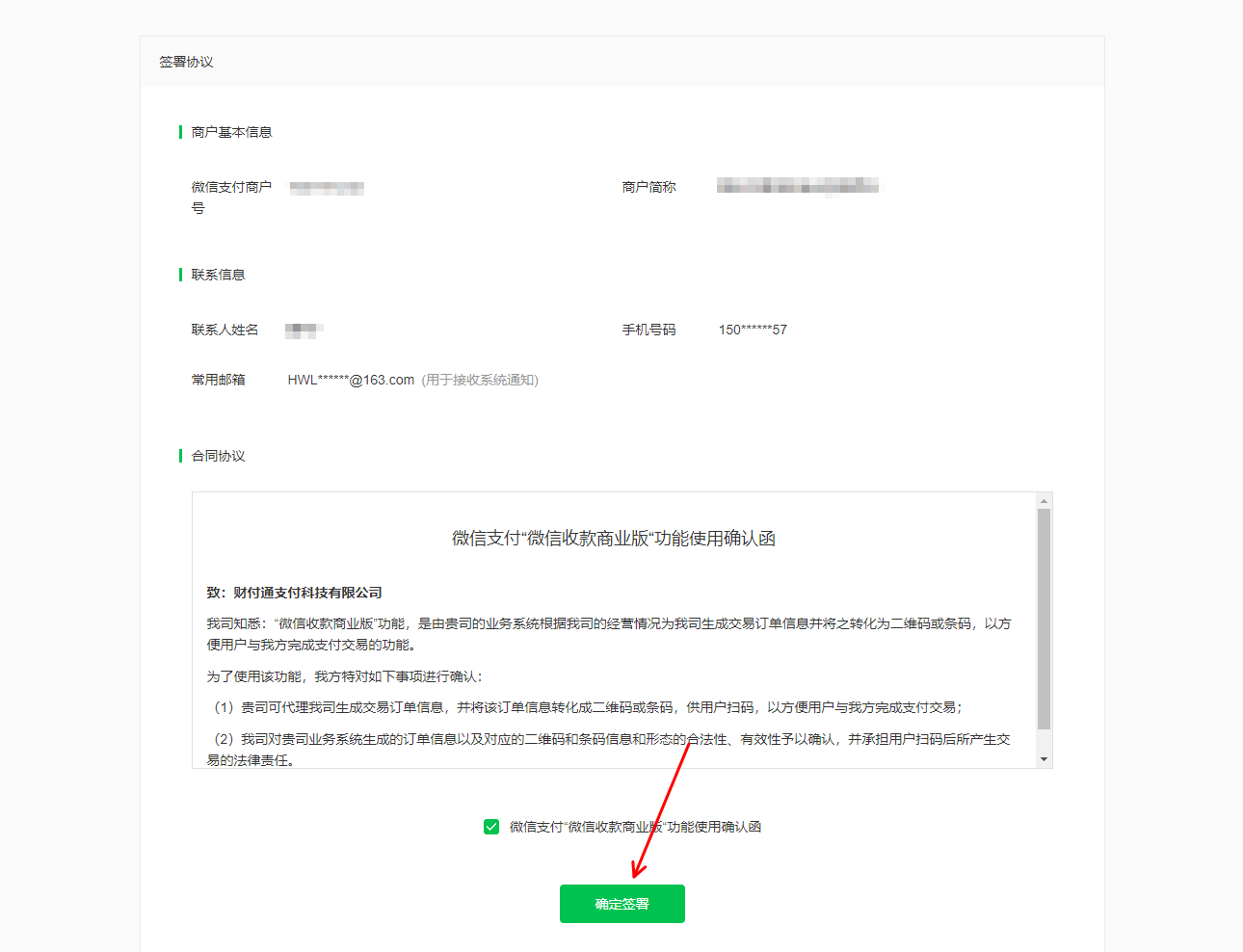Click the 联系人姓名 label

[x=225, y=330]
